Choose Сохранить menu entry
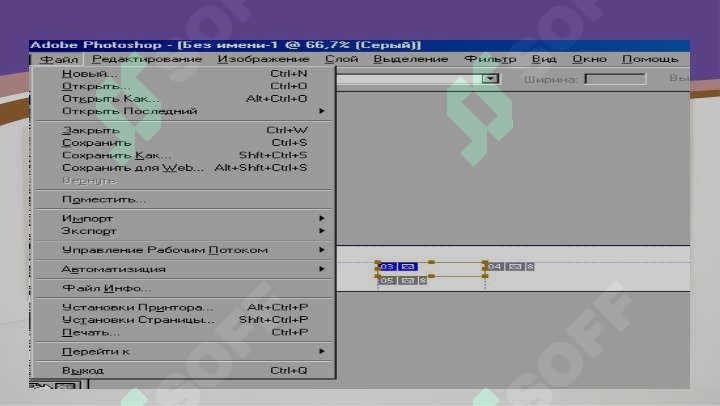The image size is (720, 406). 184,143
